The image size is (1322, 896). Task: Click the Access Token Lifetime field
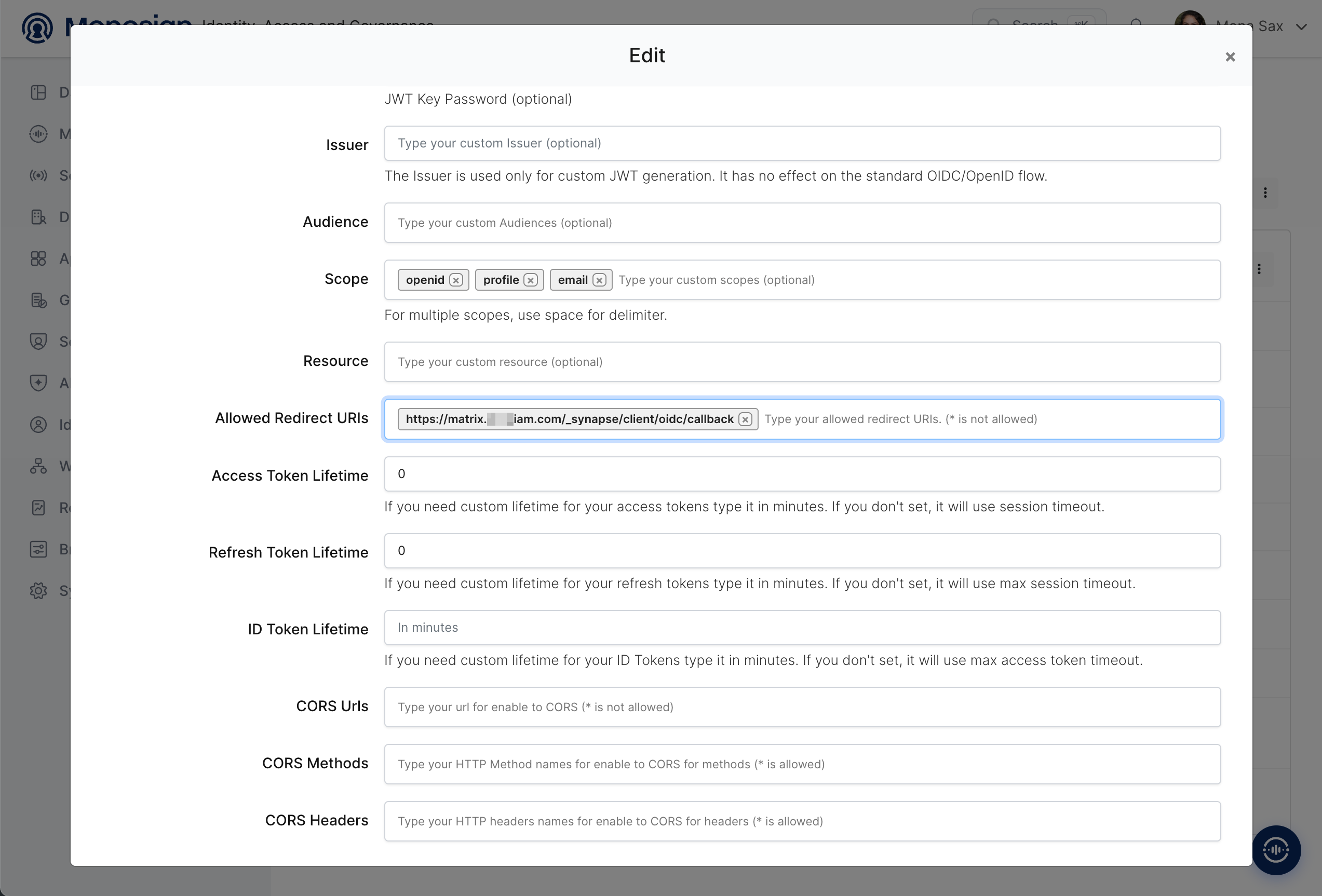point(802,474)
